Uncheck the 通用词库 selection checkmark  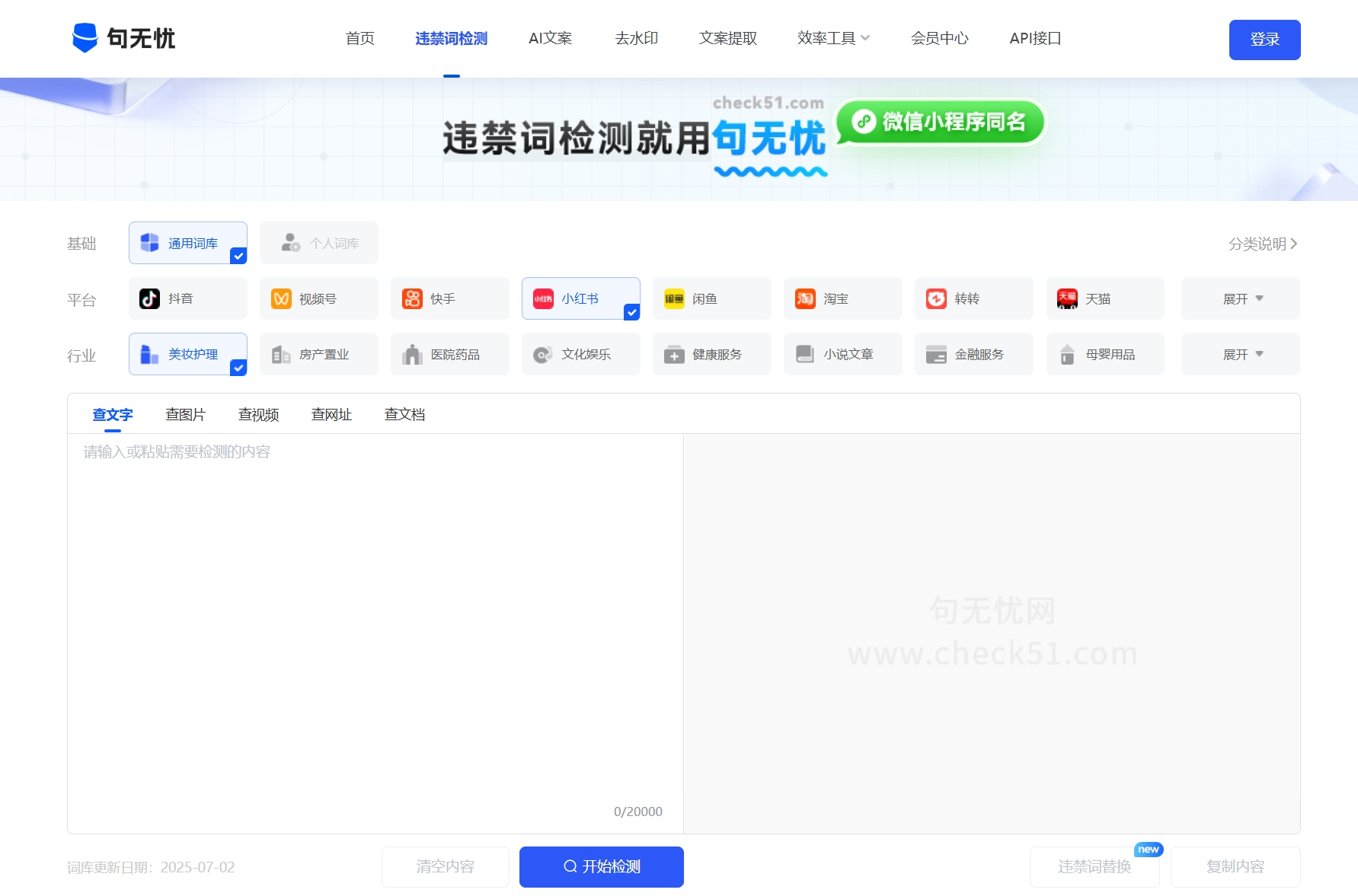[238, 256]
